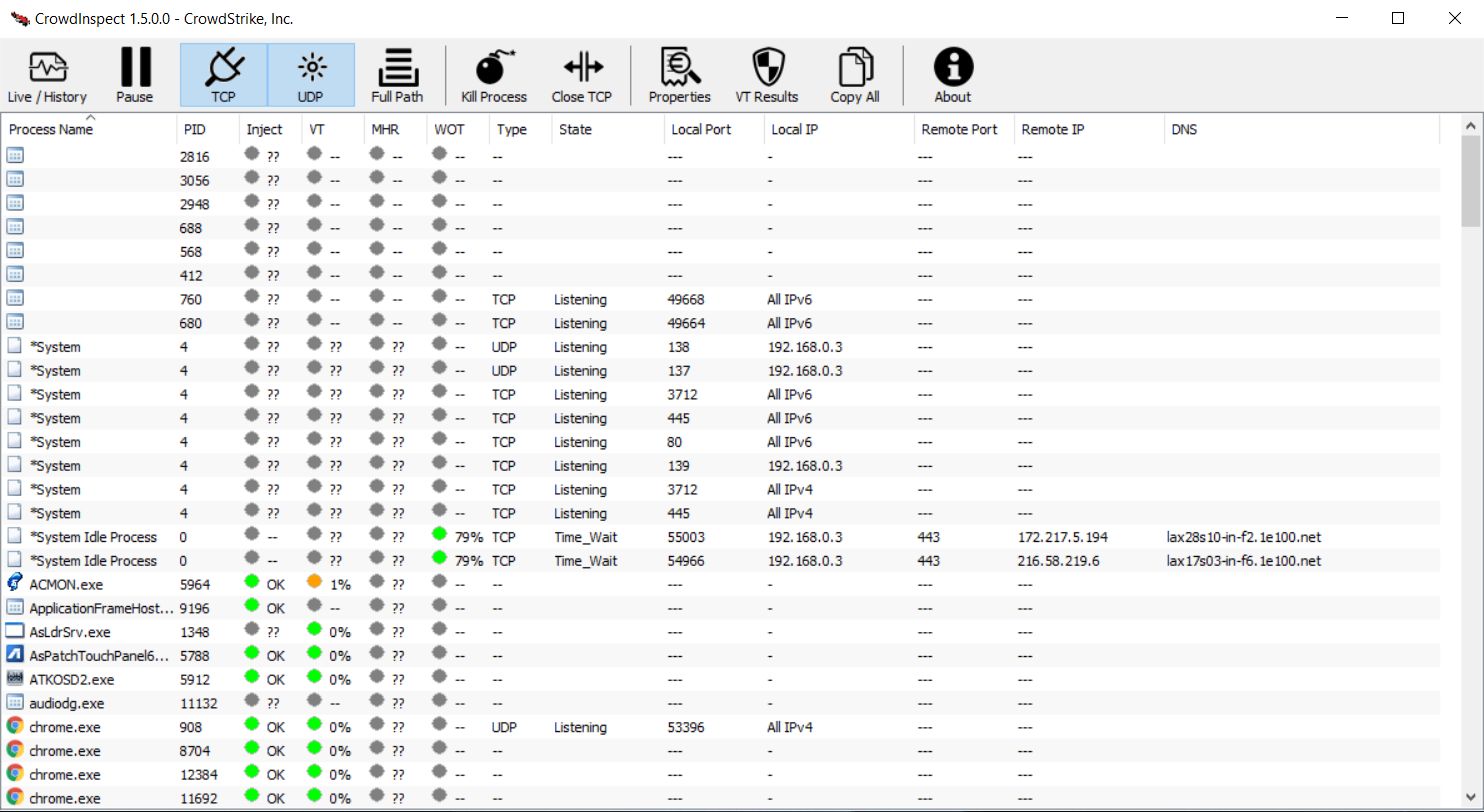The image size is (1484, 812).
Task: Pause the live process monitoring
Action: tap(134, 74)
